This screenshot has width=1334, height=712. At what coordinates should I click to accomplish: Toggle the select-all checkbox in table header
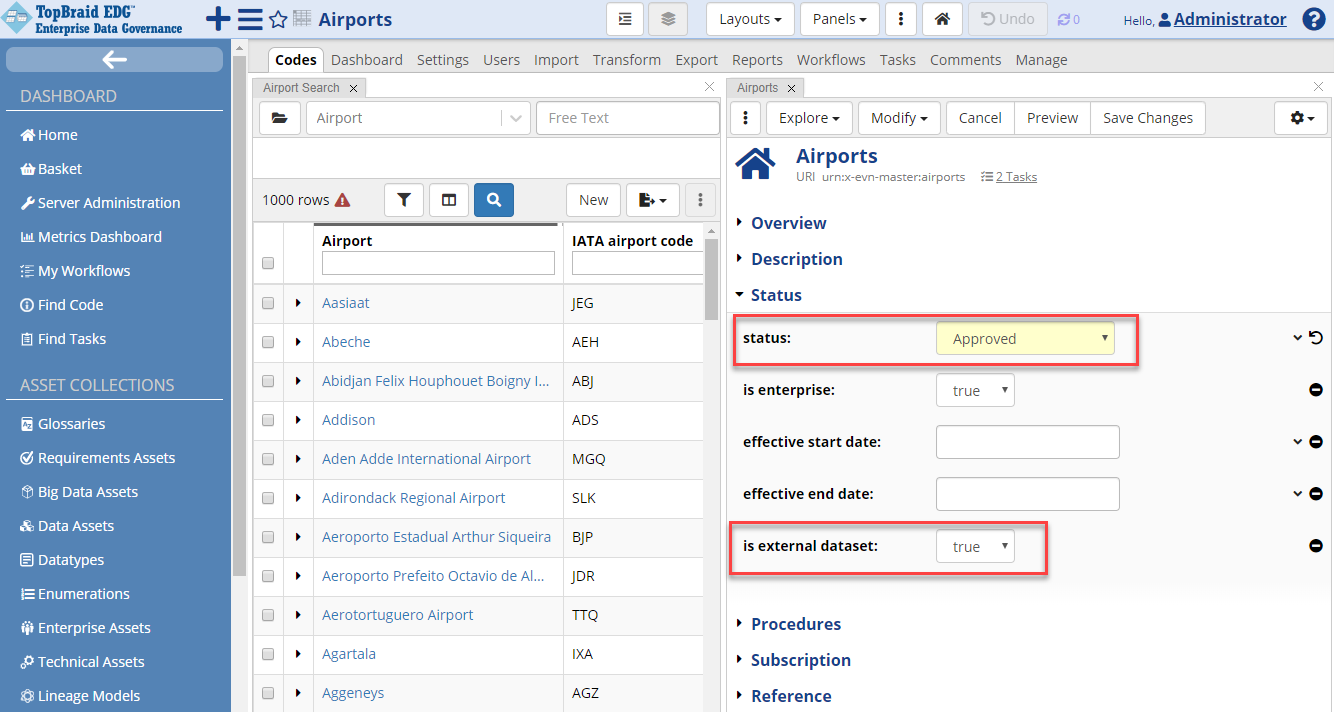pos(268,263)
